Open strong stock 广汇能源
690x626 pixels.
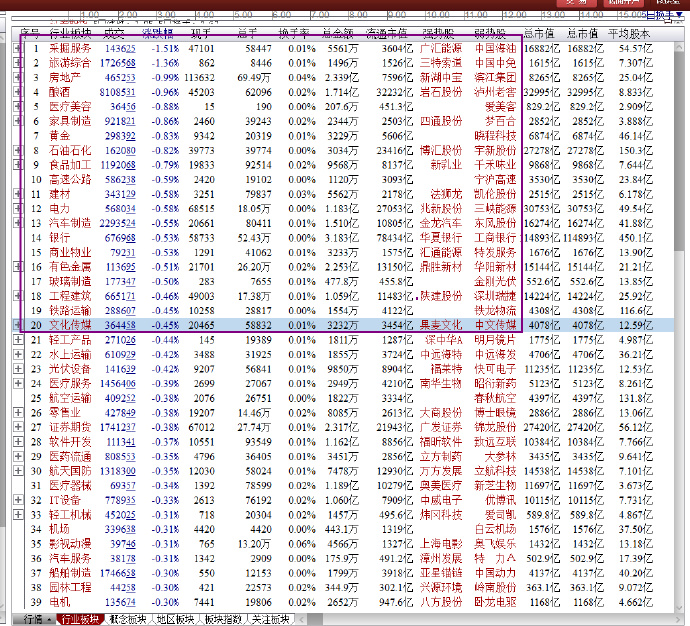pos(441,48)
